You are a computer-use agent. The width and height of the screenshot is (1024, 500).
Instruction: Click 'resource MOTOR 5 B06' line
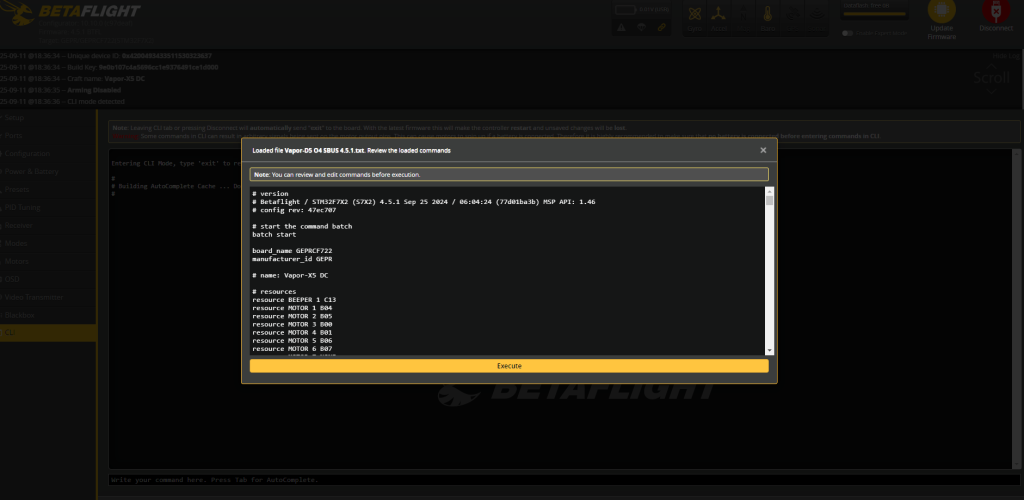click(x=292, y=340)
